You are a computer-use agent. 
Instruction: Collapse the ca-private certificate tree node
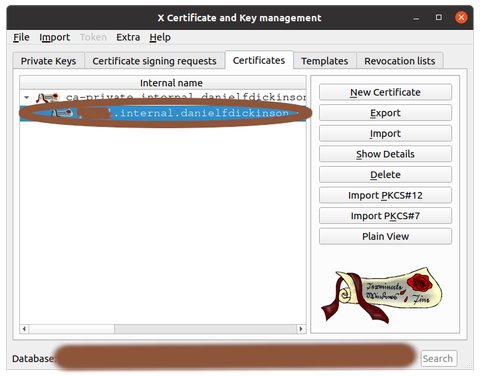27,98
